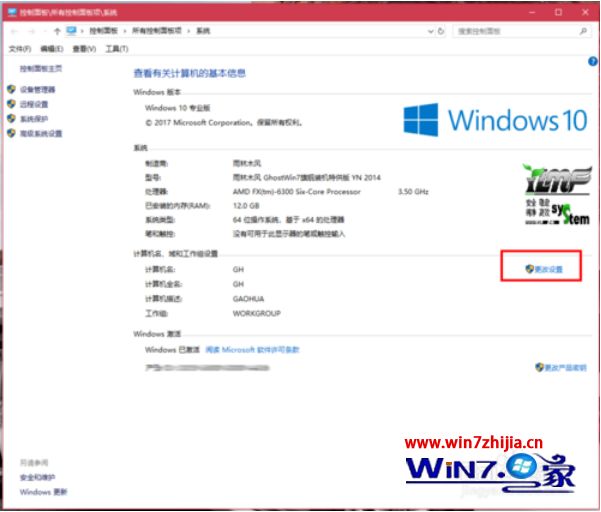Open the 编辑(E) menu
Image resolution: width=601 pixels, height=512 pixels.
[52, 49]
